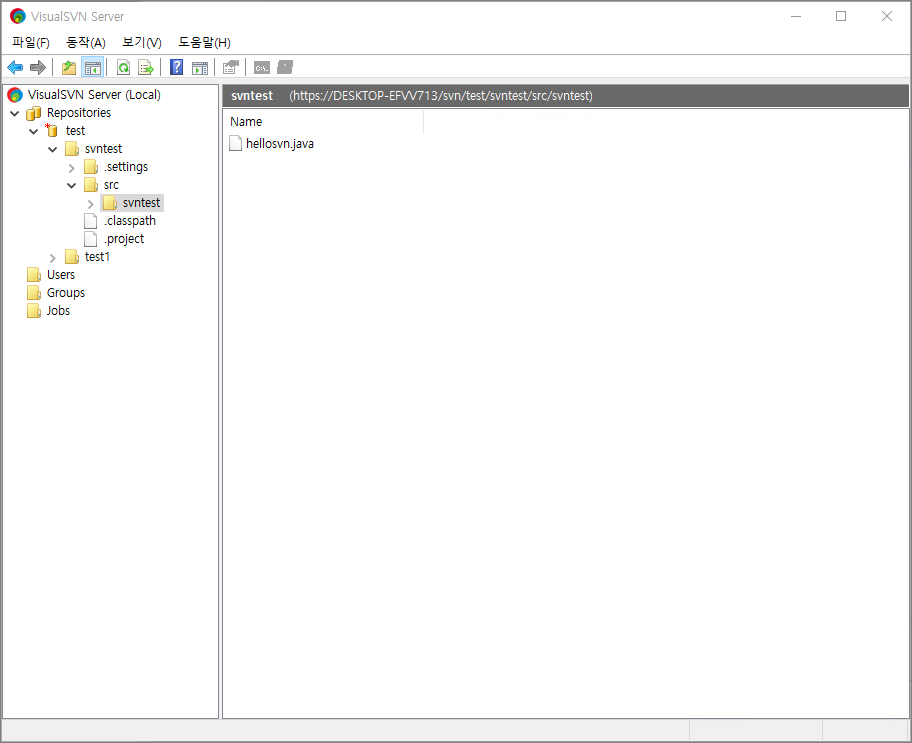
Task: Select VisualSVN Server (Local) root node
Action: [x=94, y=94]
